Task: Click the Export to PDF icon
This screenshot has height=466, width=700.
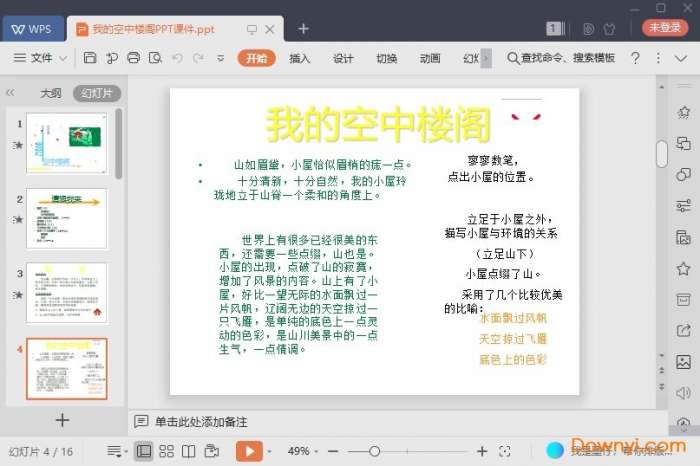Action: pos(112,58)
